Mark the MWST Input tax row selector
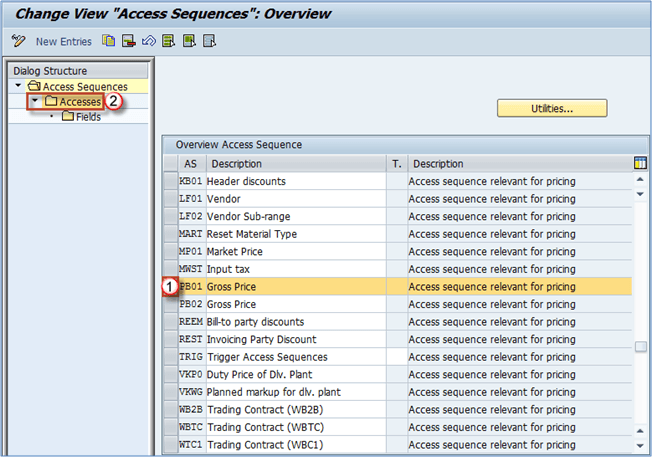This screenshot has width=652, height=457. 170,269
